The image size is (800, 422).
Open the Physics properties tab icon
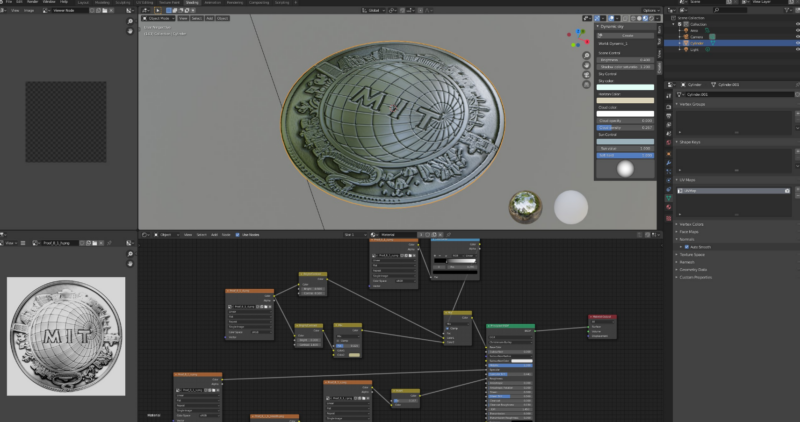click(669, 180)
